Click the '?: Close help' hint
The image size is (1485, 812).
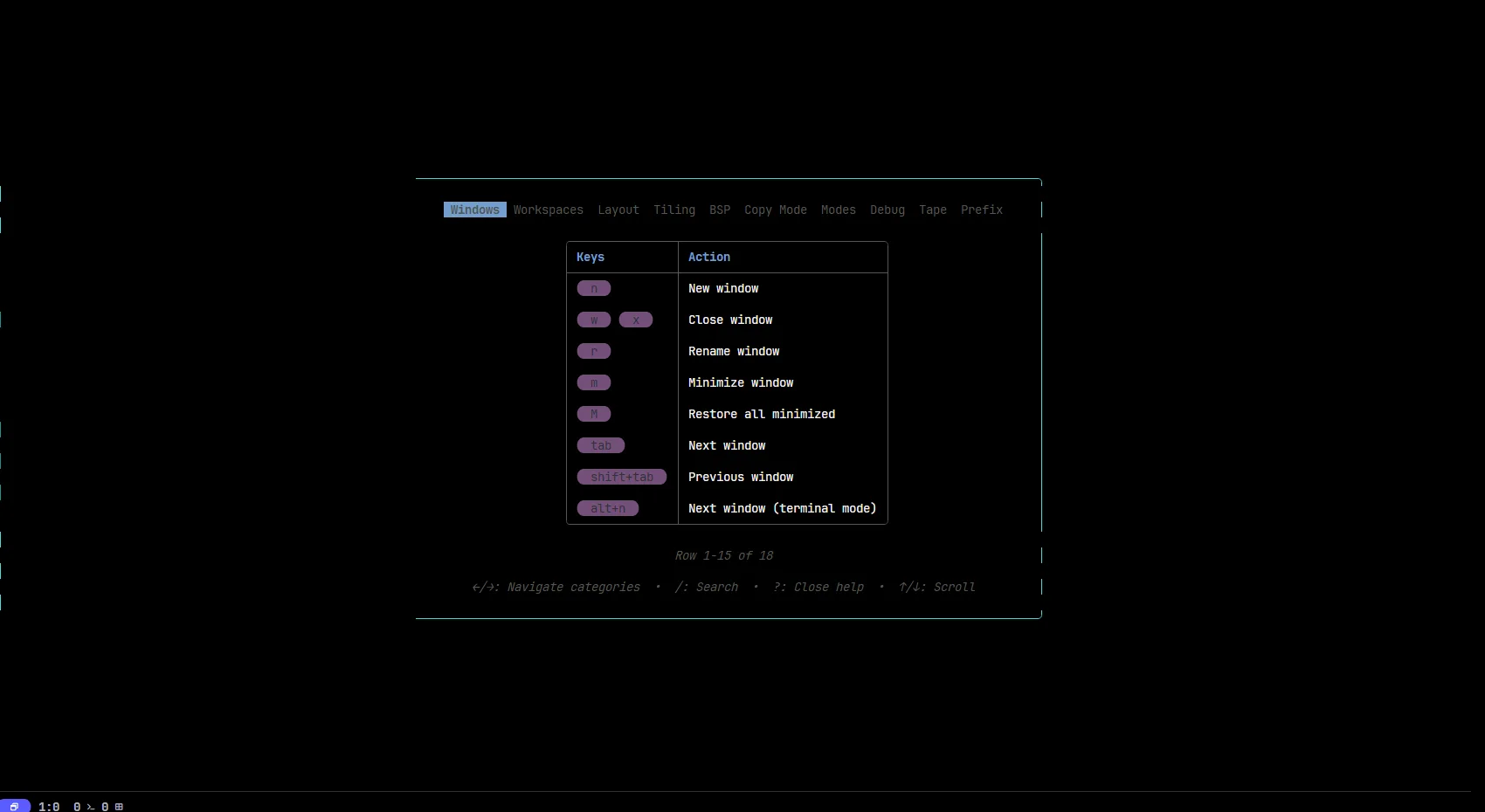(818, 587)
